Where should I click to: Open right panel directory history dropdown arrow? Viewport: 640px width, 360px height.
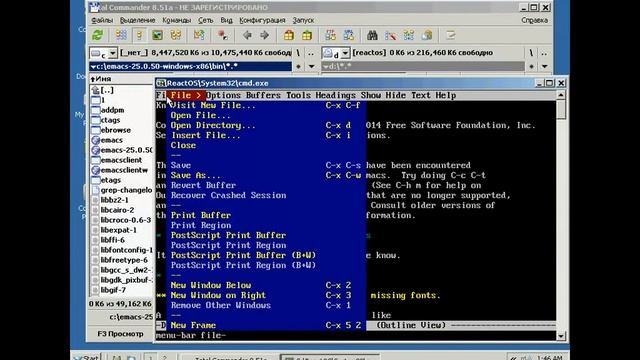544,67
